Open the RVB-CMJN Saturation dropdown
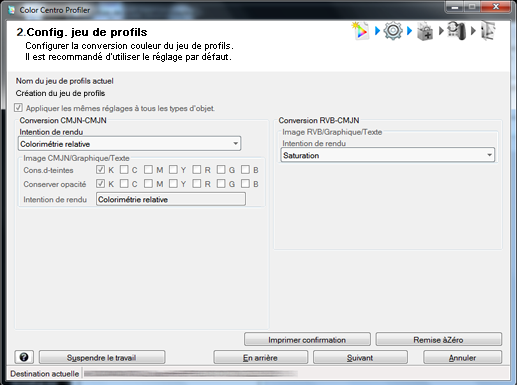Screen dimensions: 517x385 pyautogui.click(x=388, y=155)
